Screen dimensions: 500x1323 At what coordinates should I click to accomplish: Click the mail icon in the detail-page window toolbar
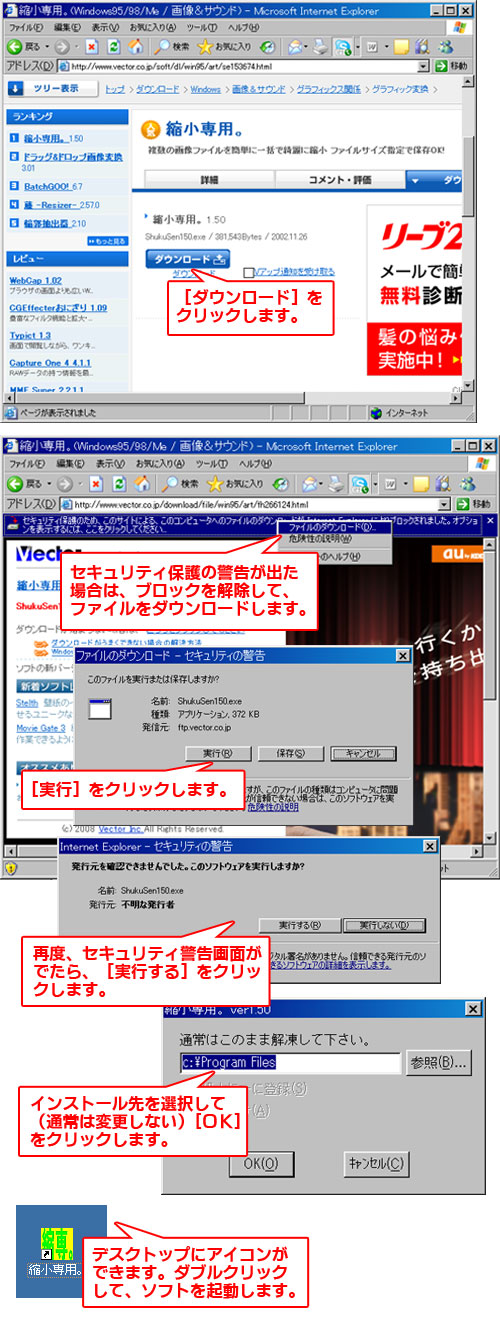(297, 47)
